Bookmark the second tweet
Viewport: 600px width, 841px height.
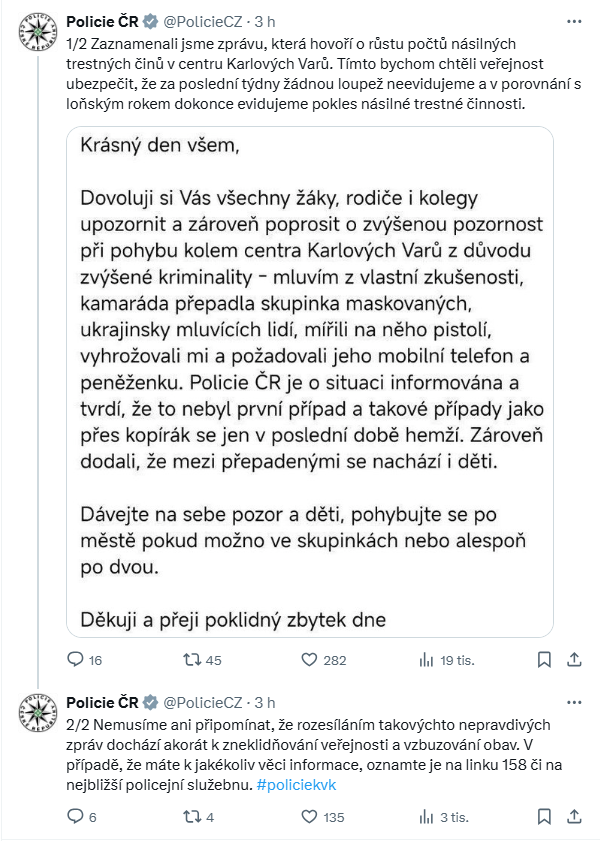544,817
